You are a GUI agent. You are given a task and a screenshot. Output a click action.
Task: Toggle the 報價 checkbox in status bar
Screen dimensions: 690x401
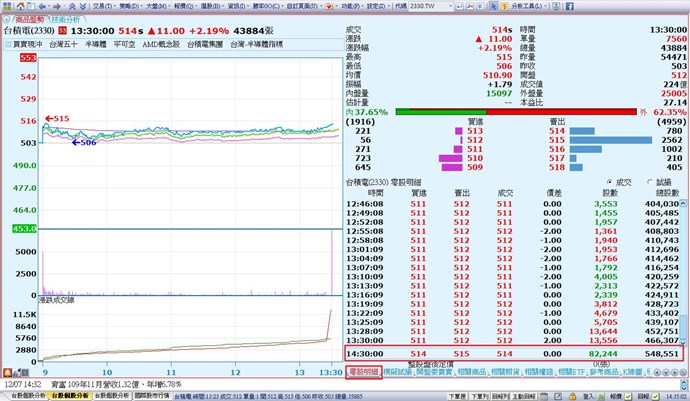(x=628, y=397)
